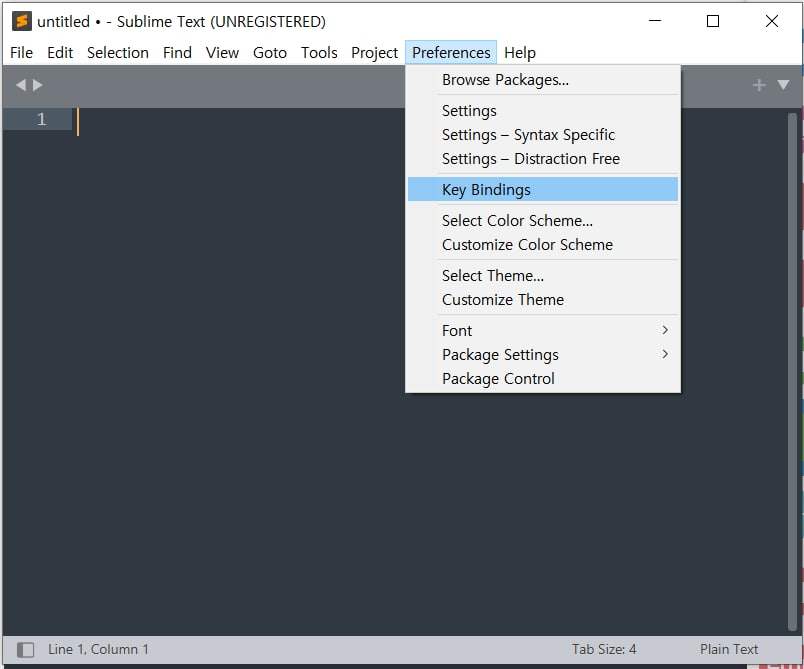Open the tab list dropdown triangle
The height and width of the screenshot is (669, 804).
783,85
